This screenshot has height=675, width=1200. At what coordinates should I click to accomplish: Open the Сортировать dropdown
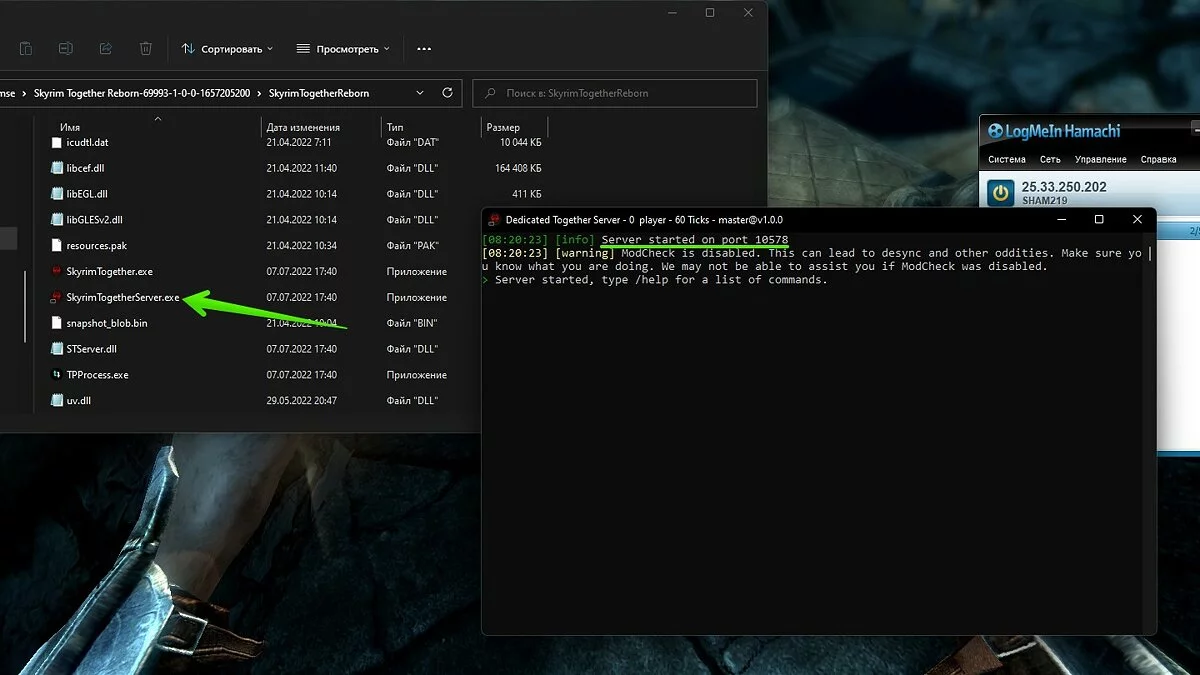click(227, 49)
